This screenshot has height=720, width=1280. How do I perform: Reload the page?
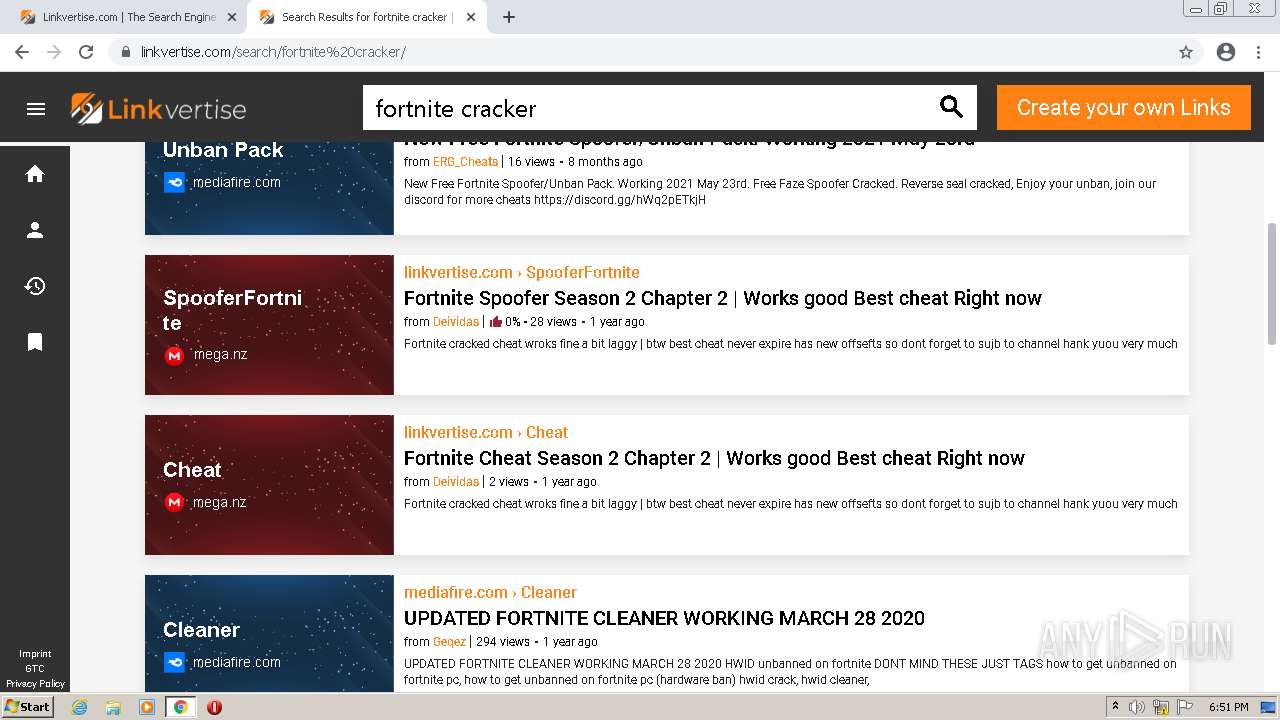tap(86, 52)
